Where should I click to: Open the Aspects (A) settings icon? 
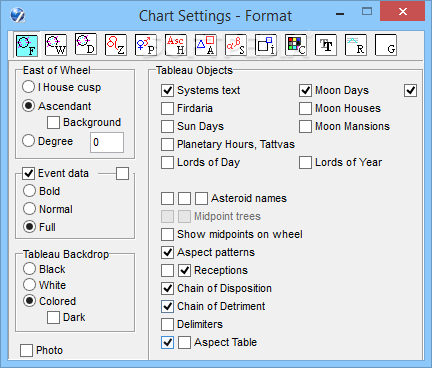(206, 45)
